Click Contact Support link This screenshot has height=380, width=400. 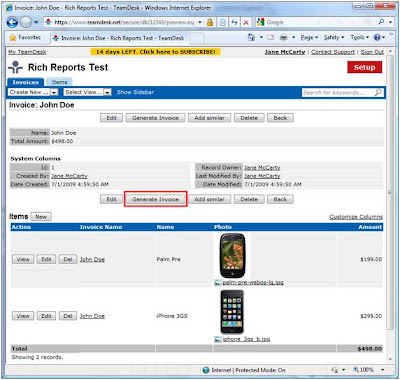click(x=333, y=52)
